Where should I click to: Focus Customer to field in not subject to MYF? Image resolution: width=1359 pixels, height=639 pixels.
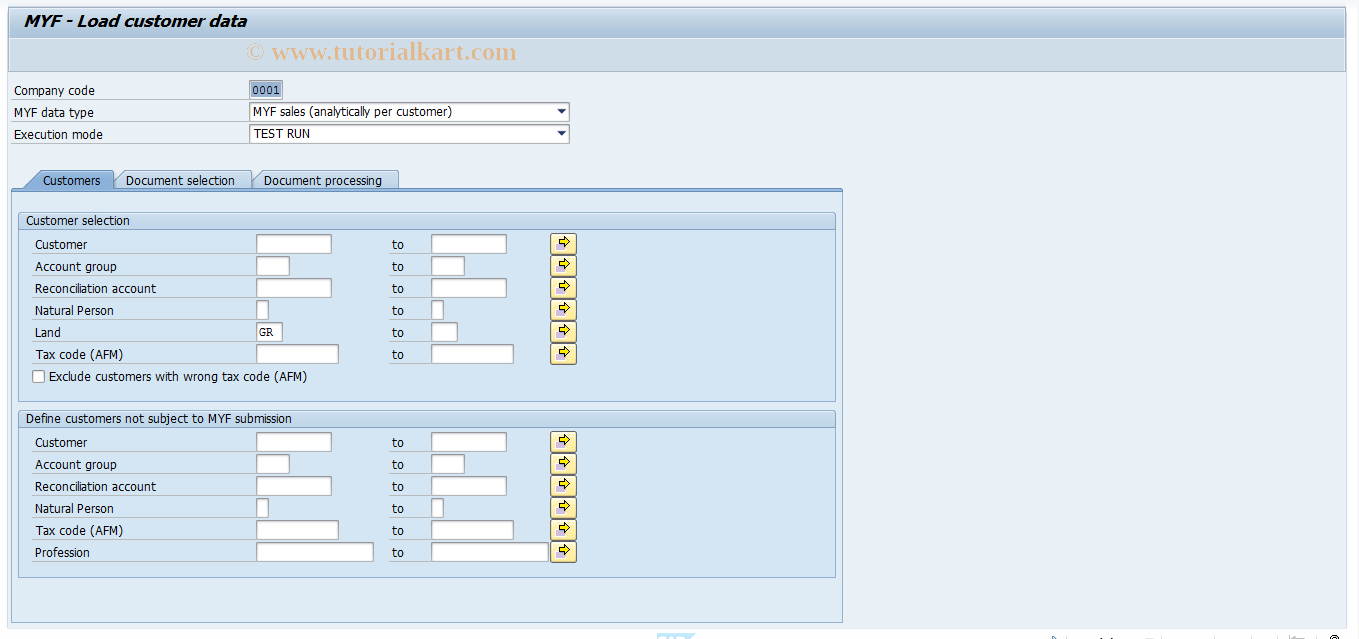[469, 442]
